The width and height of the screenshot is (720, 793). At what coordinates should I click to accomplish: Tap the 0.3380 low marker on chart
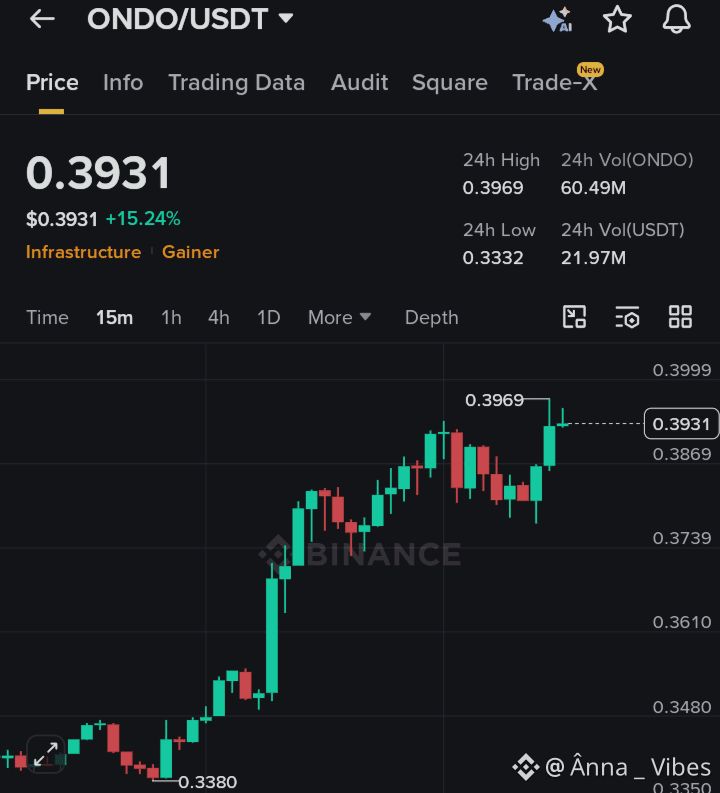pyautogui.click(x=207, y=782)
